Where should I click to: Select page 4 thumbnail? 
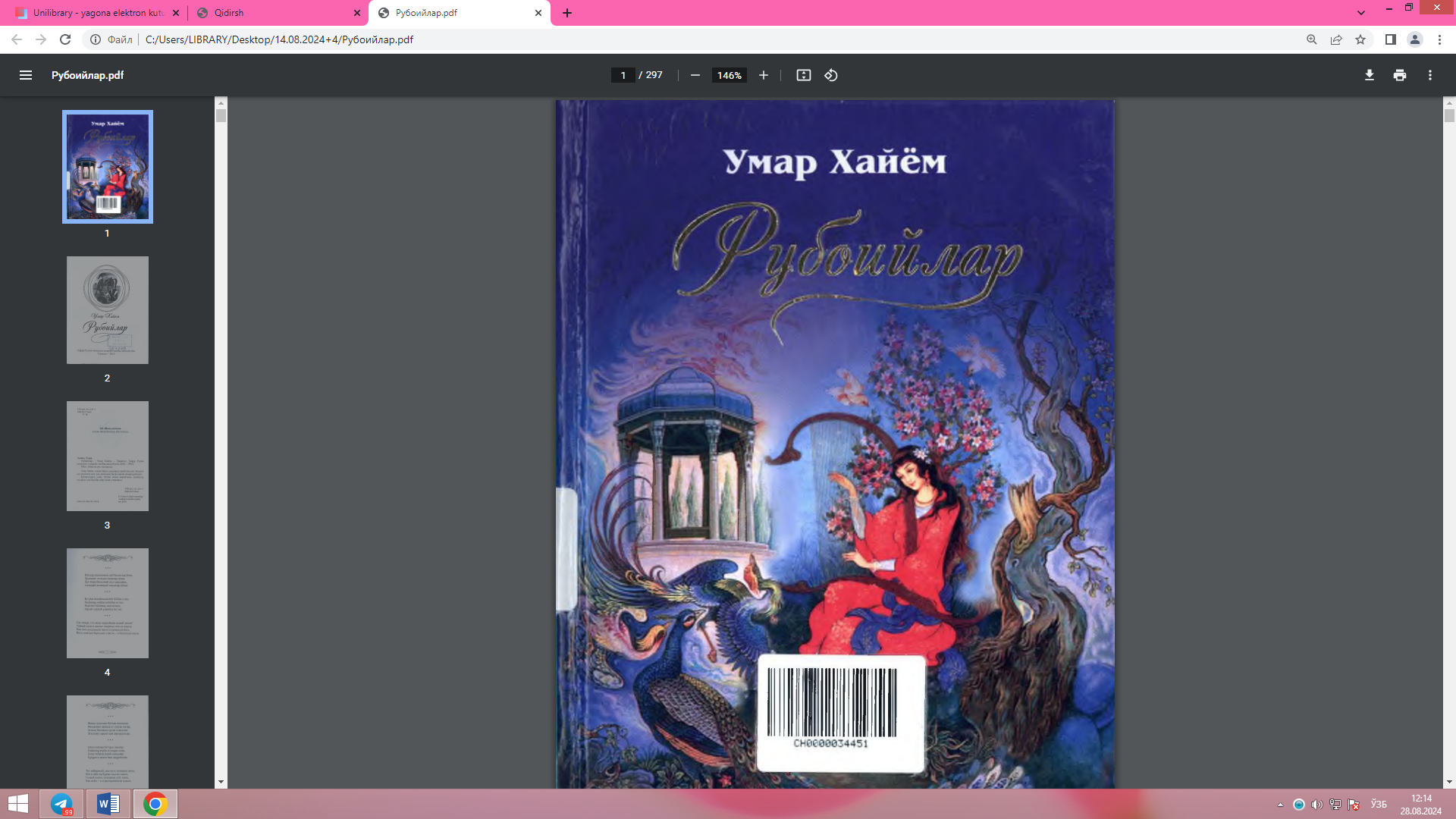[x=108, y=603]
